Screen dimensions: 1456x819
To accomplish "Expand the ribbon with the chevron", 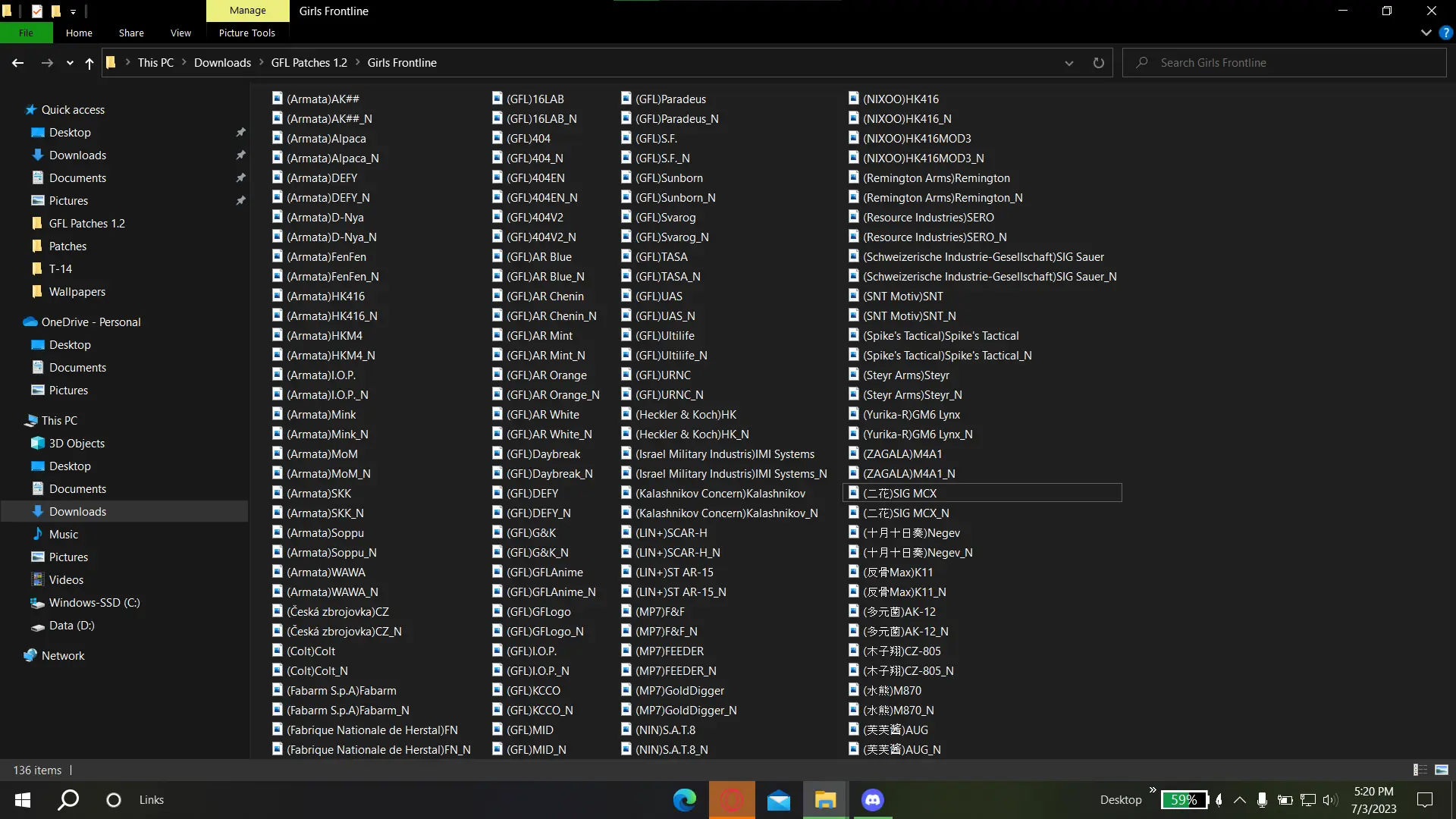I will pyautogui.click(x=1426, y=33).
